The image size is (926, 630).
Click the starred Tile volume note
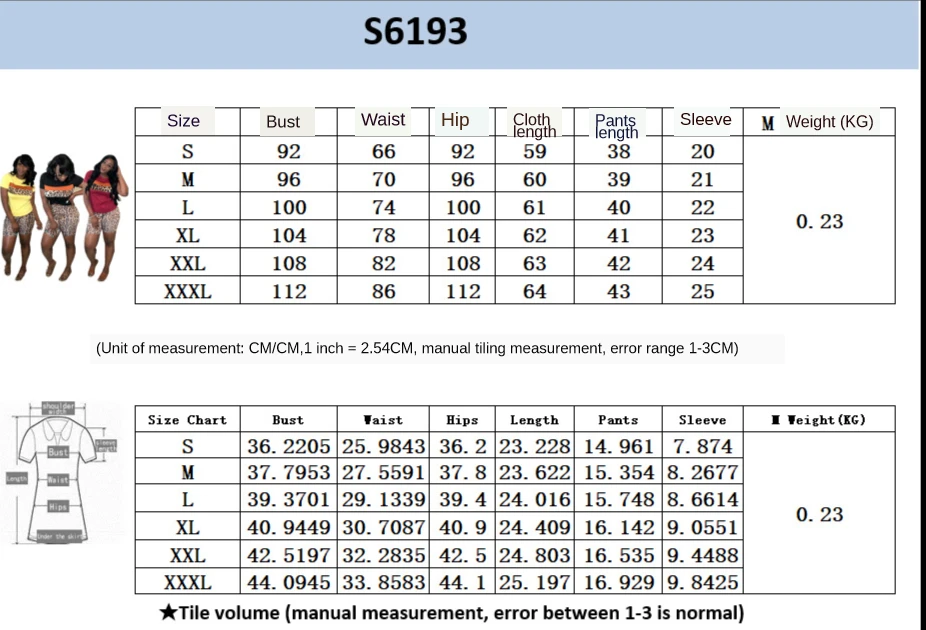pos(452,613)
